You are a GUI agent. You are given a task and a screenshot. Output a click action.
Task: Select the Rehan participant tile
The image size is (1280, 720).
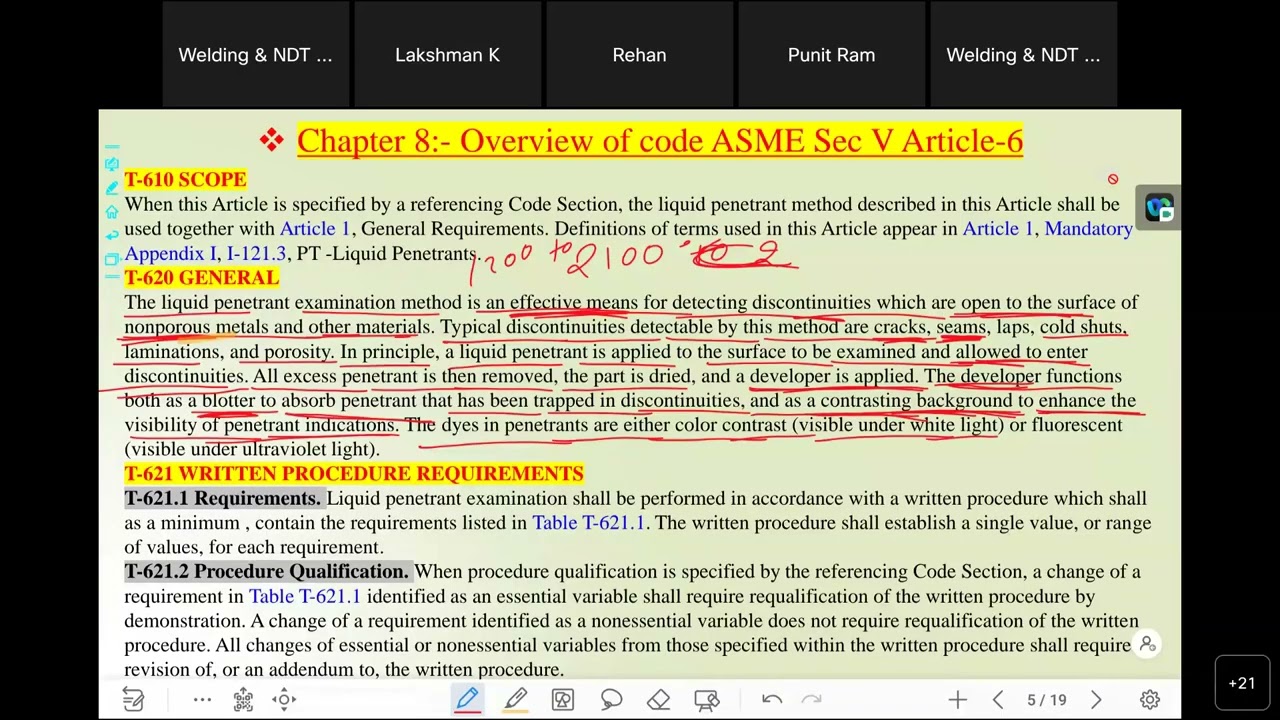coord(639,55)
